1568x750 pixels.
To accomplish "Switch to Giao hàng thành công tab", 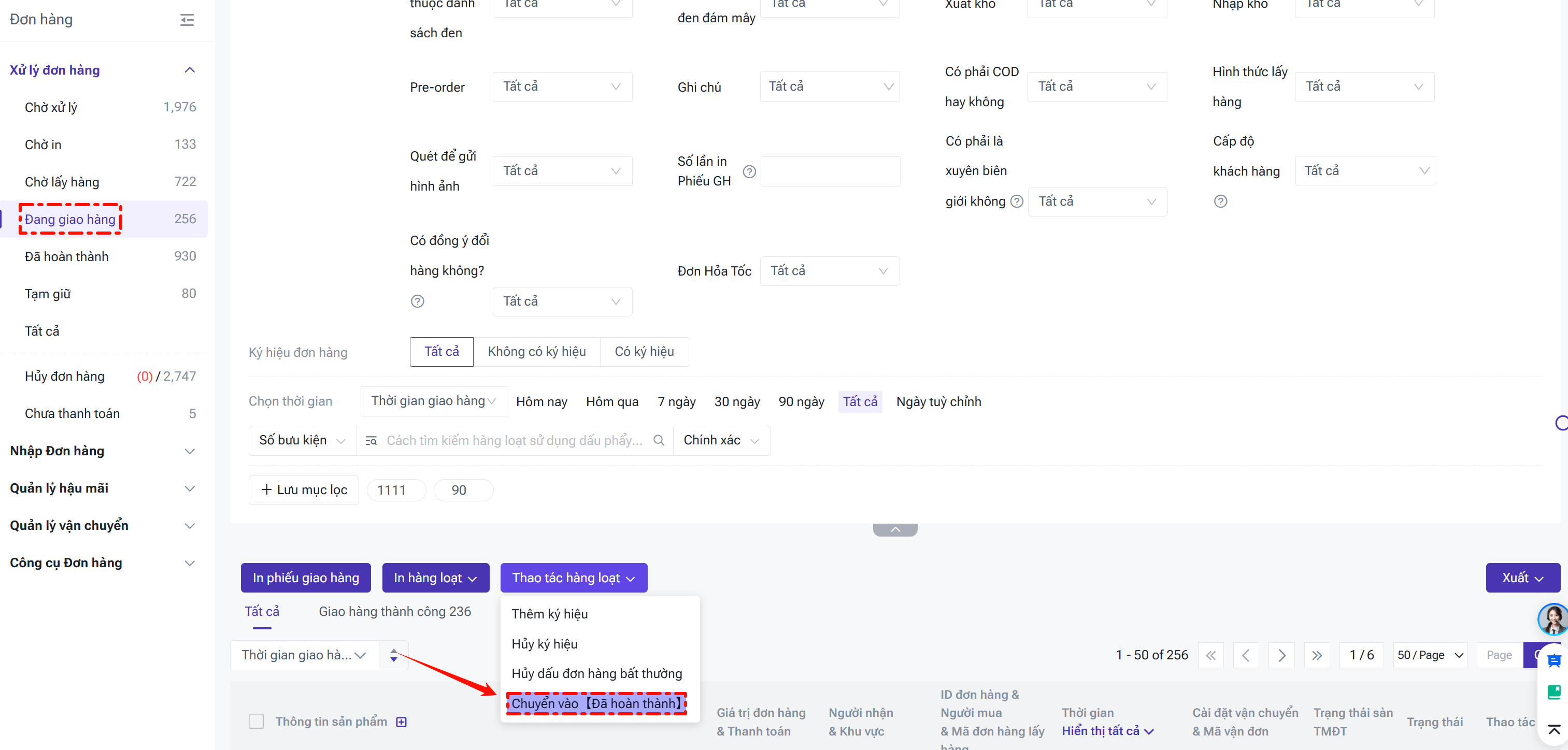I will click(394, 611).
